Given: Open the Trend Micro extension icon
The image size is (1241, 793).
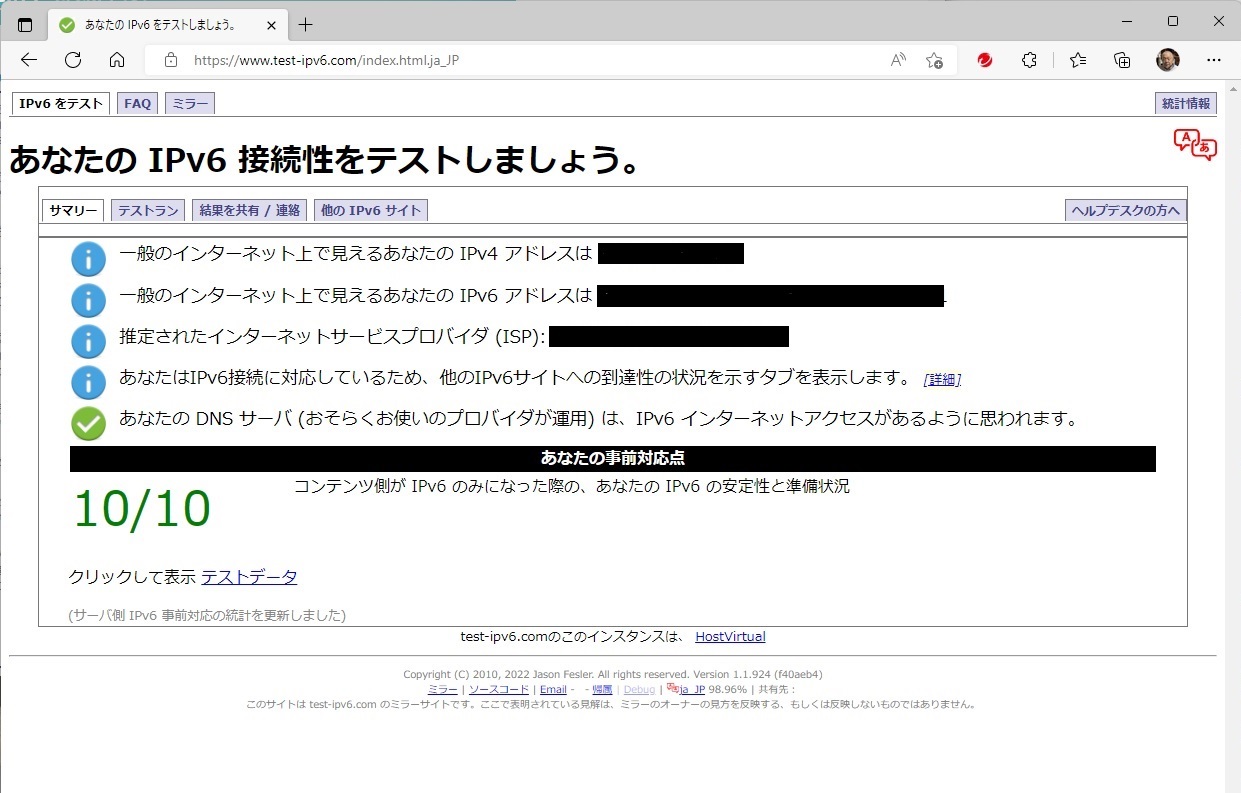Looking at the screenshot, I should click(x=985, y=60).
